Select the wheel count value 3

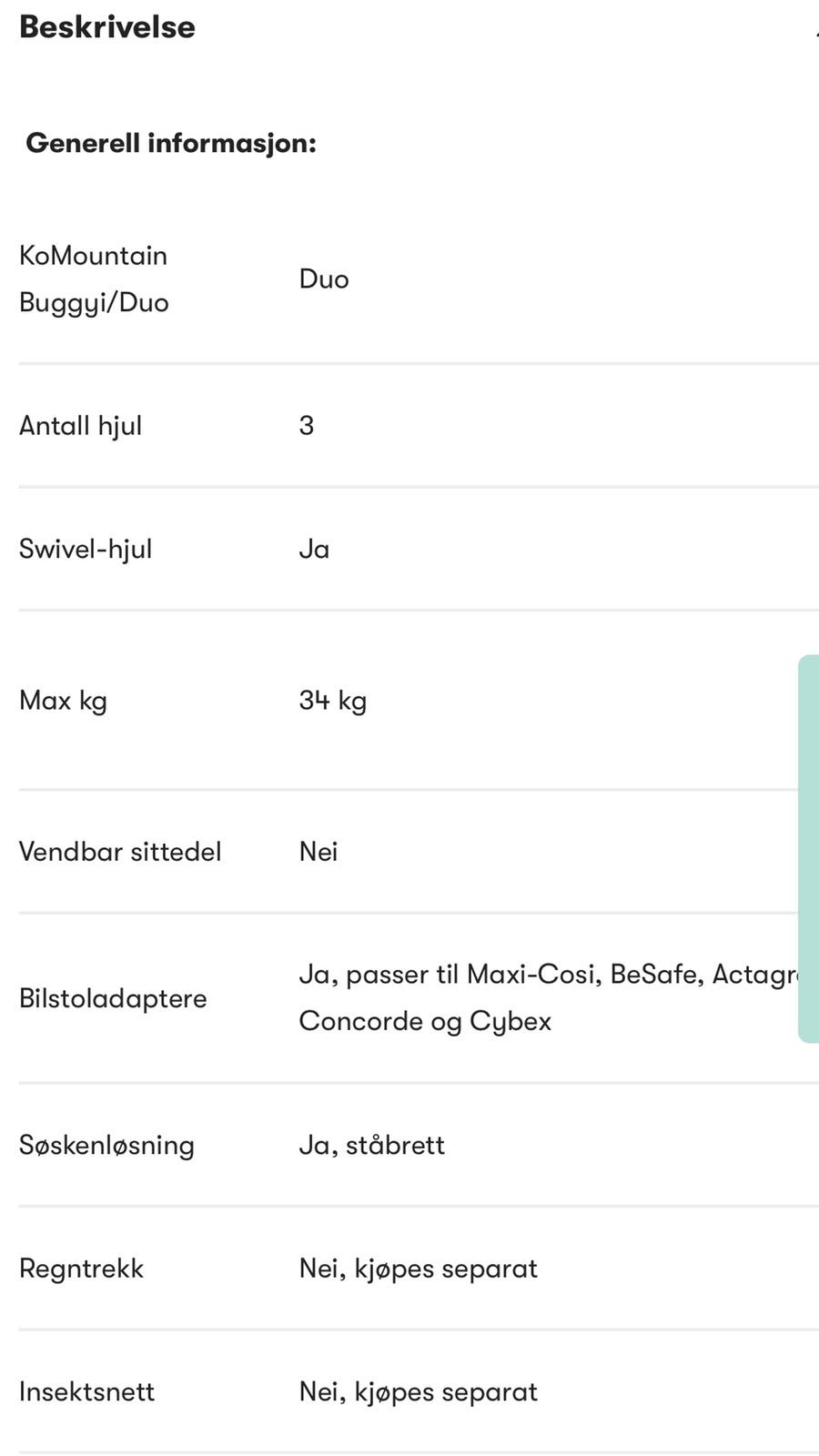tap(307, 425)
